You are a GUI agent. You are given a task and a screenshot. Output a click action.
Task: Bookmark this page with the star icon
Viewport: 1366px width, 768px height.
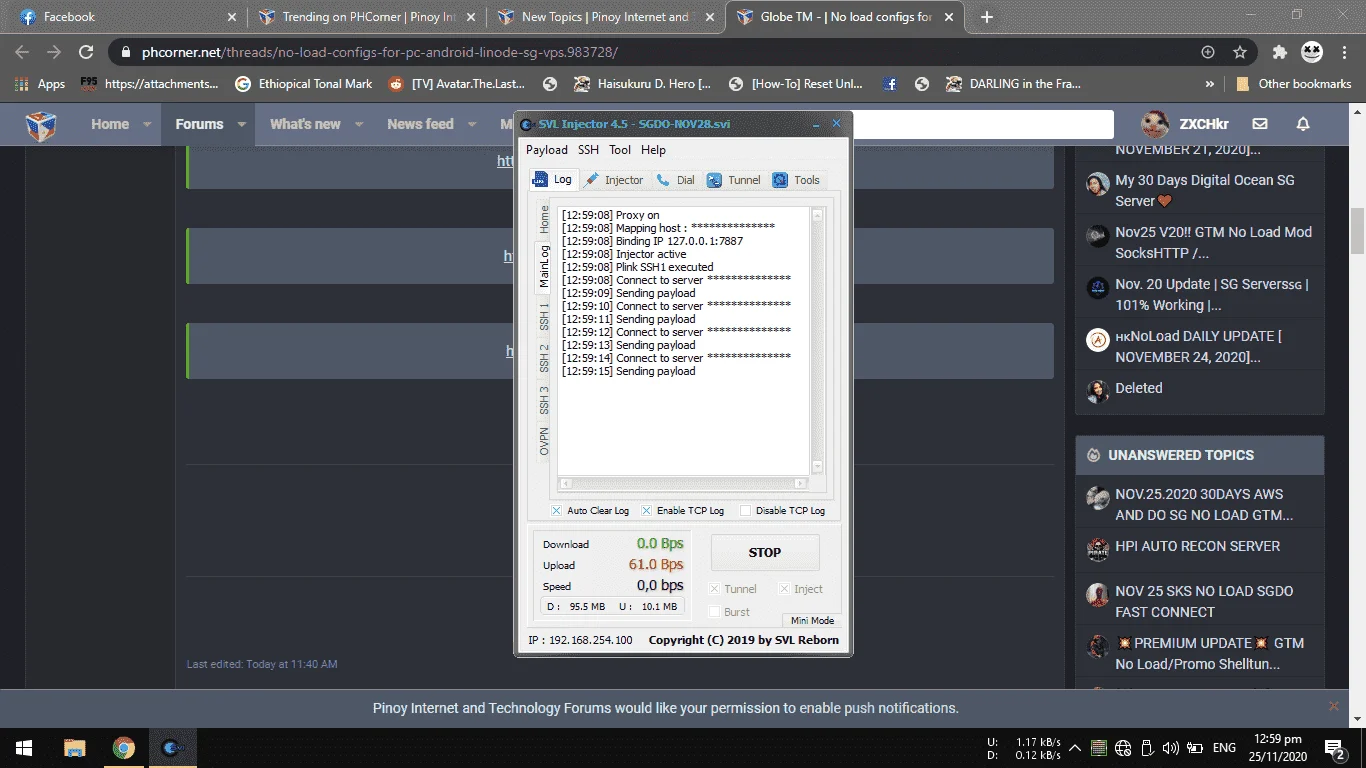(x=1240, y=52)
